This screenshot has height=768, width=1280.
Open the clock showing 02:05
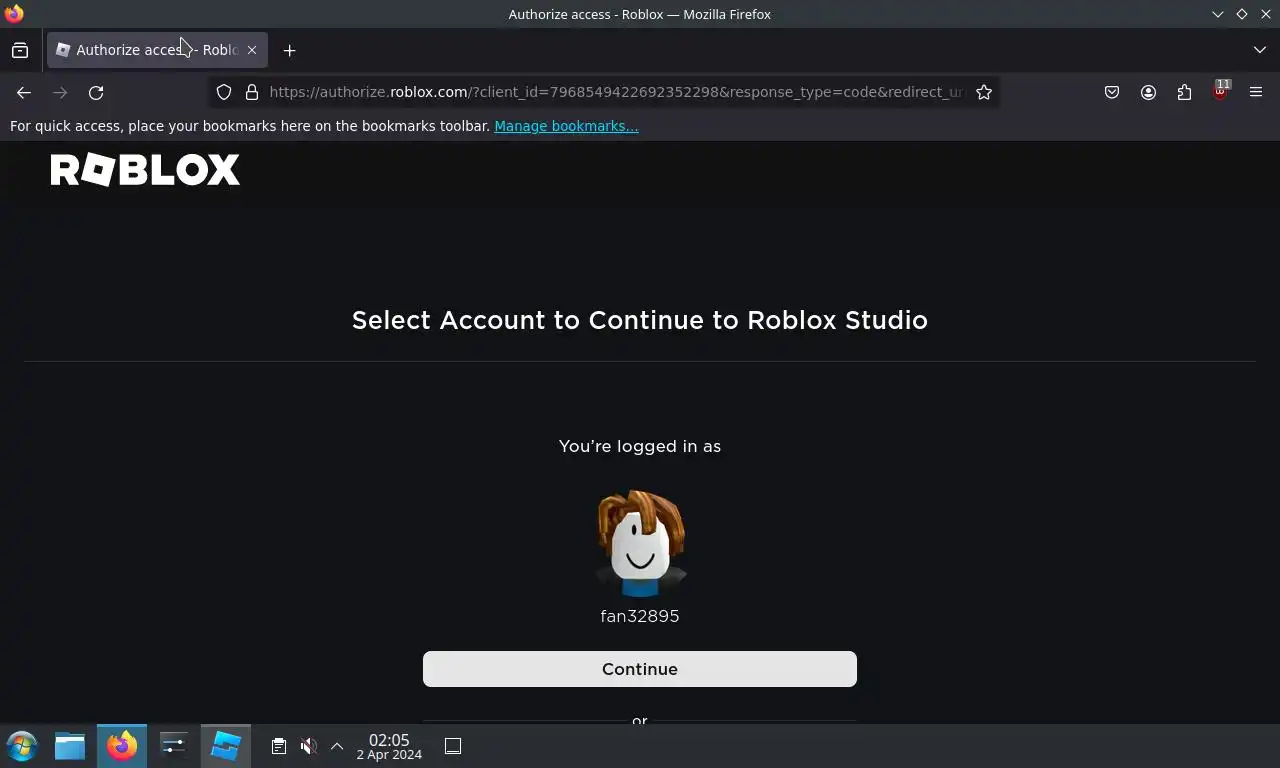[x=389, y=746]
